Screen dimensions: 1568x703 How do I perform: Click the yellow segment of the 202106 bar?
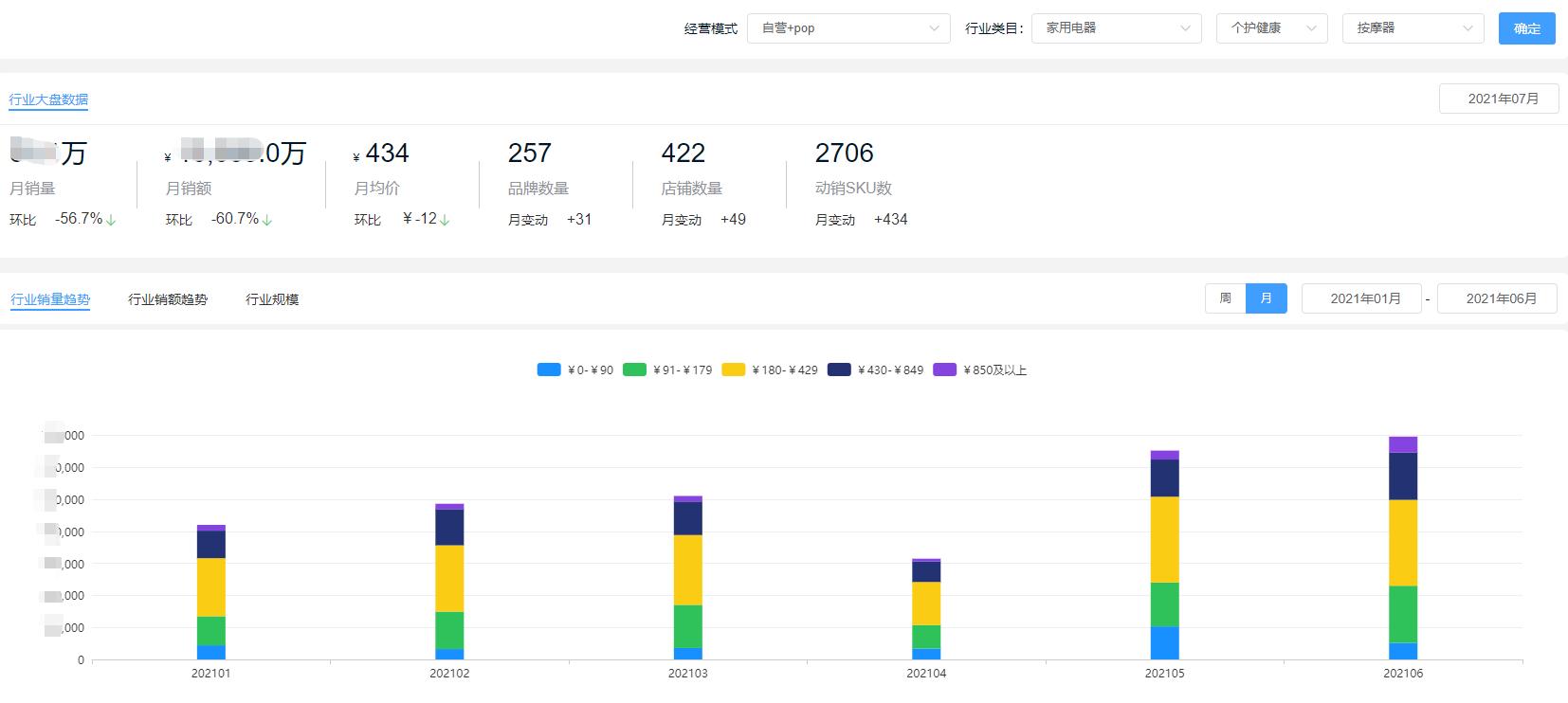[1403, 543]
